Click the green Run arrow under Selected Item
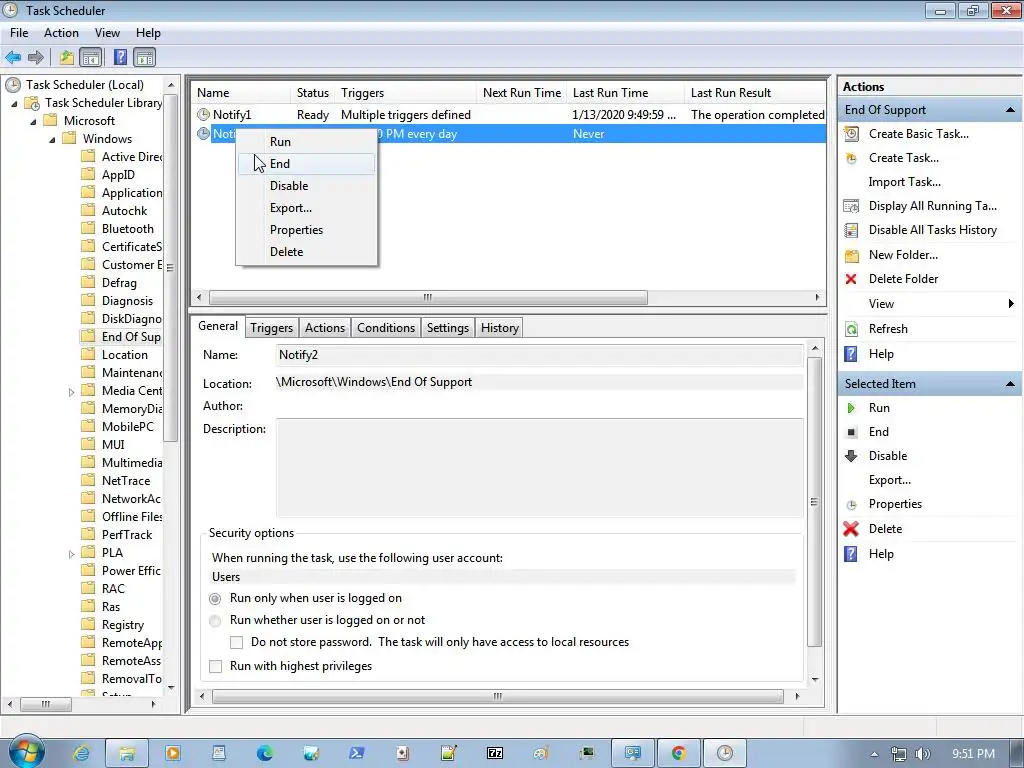This screenshot has width=1024, height=768. 851,408
